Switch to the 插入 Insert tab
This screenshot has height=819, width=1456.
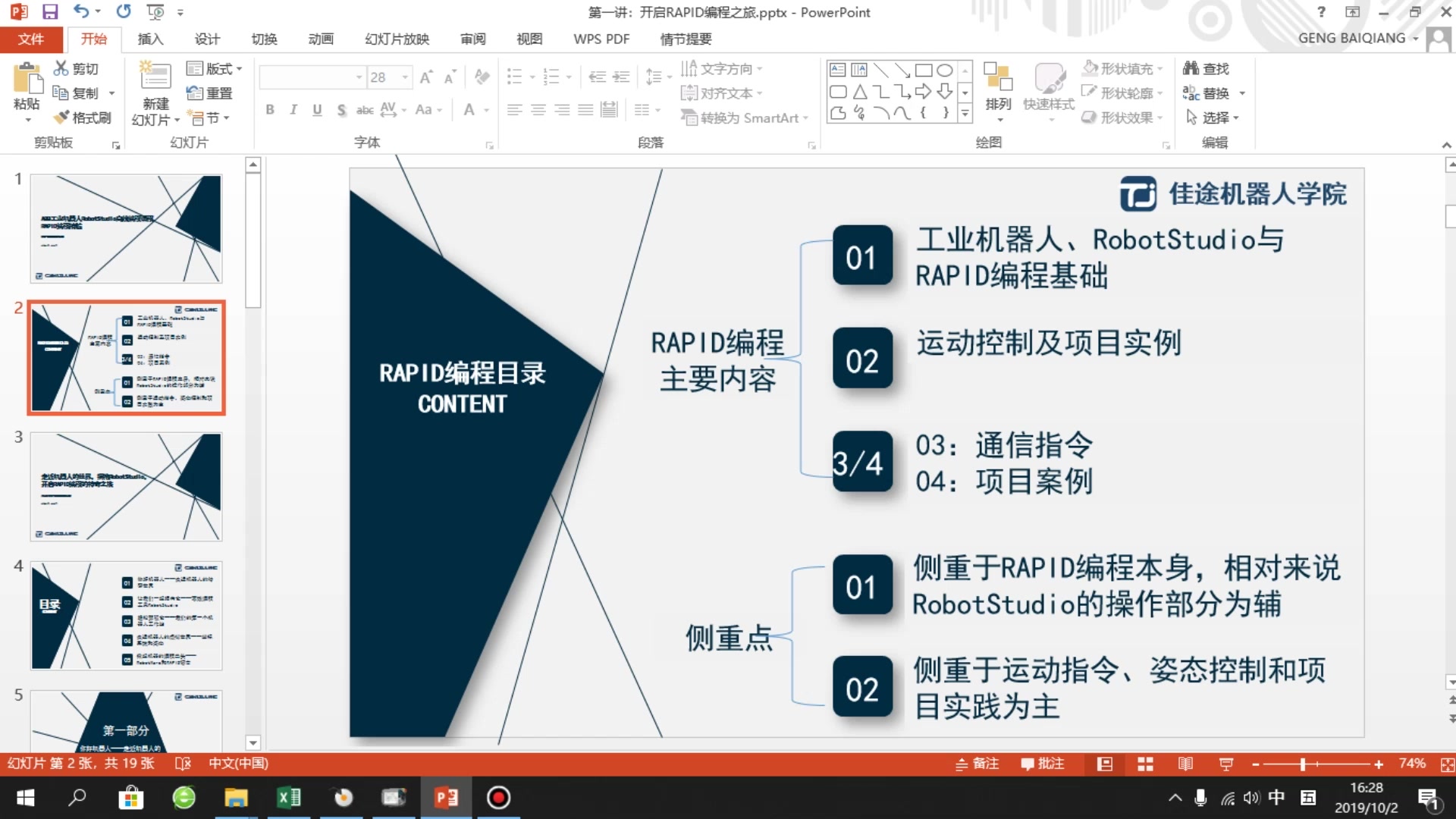point(150,39)
